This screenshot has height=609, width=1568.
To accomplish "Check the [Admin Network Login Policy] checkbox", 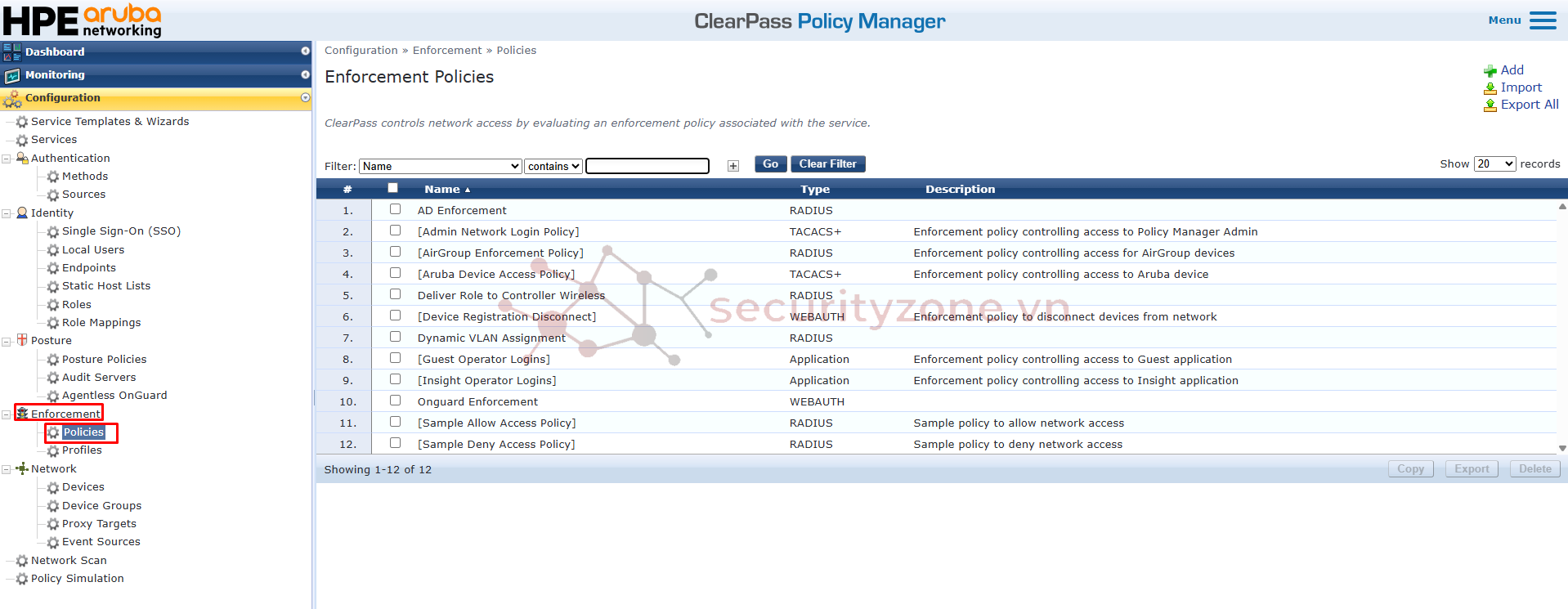I will click(x=396, y=231).
